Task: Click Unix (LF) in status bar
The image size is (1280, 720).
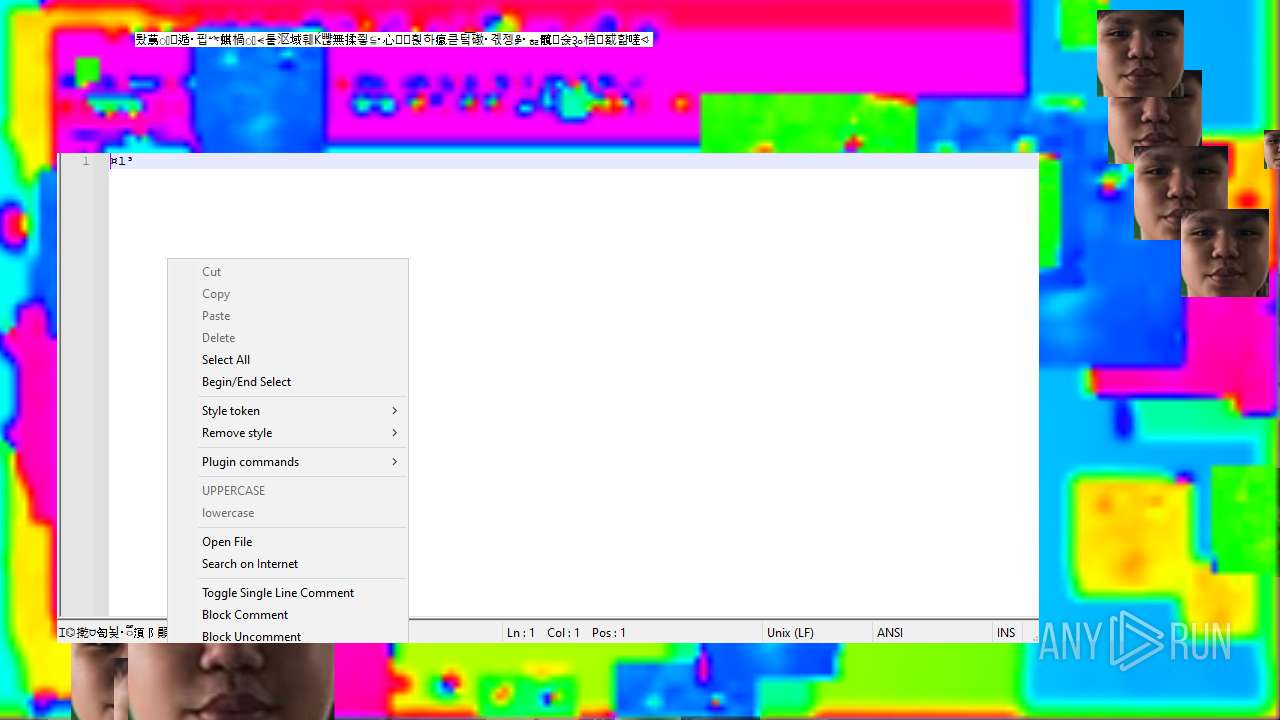Action: coord(790,633)
